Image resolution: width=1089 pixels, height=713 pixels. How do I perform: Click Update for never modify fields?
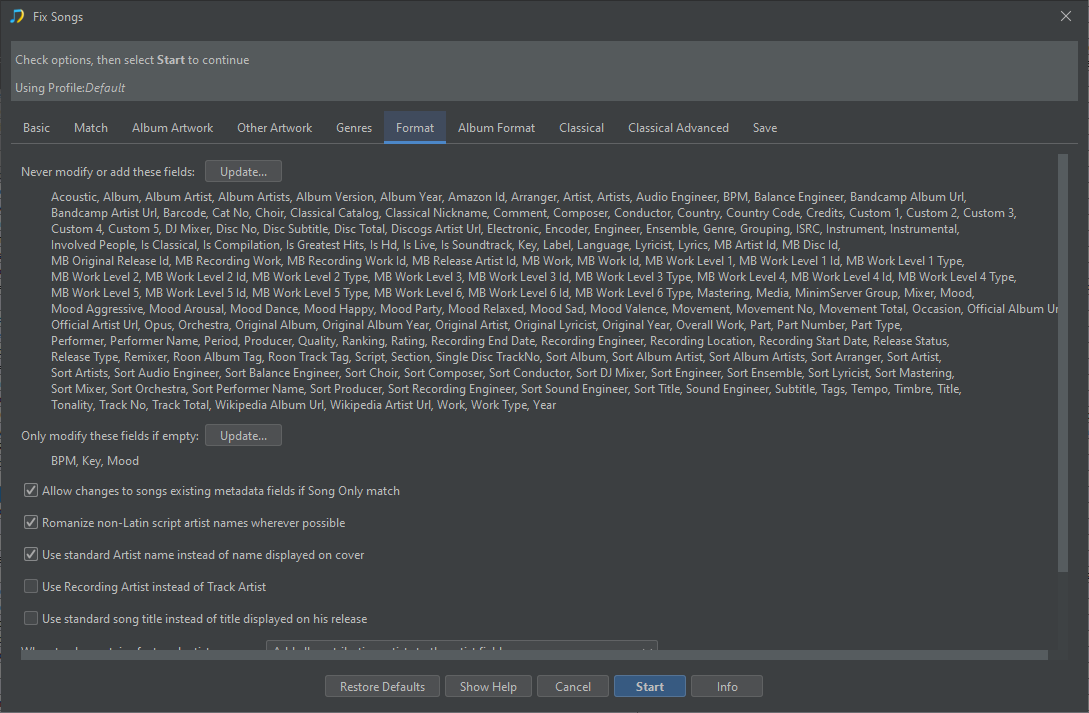pos(243,171)
